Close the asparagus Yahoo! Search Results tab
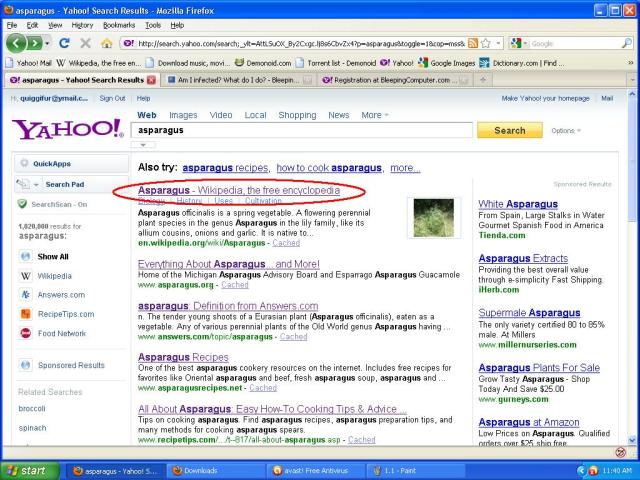The image size is (640, 480). (x=151, y=80)
